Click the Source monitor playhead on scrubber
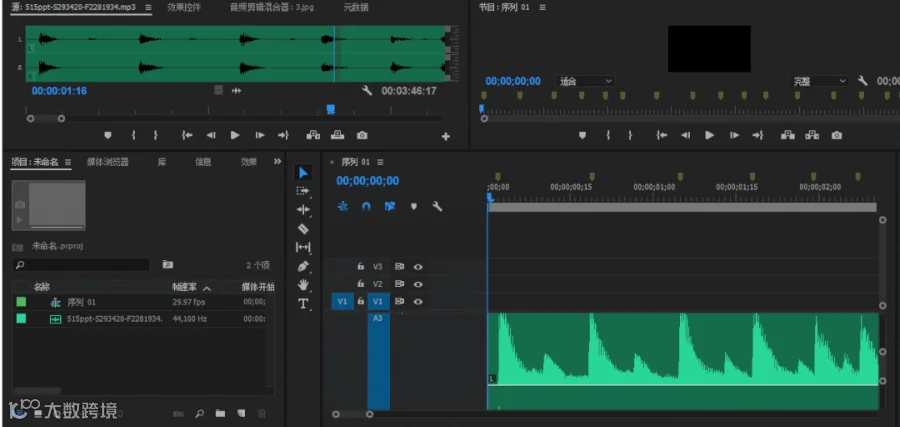The image size is (900, 427). [x=331, y=109]
